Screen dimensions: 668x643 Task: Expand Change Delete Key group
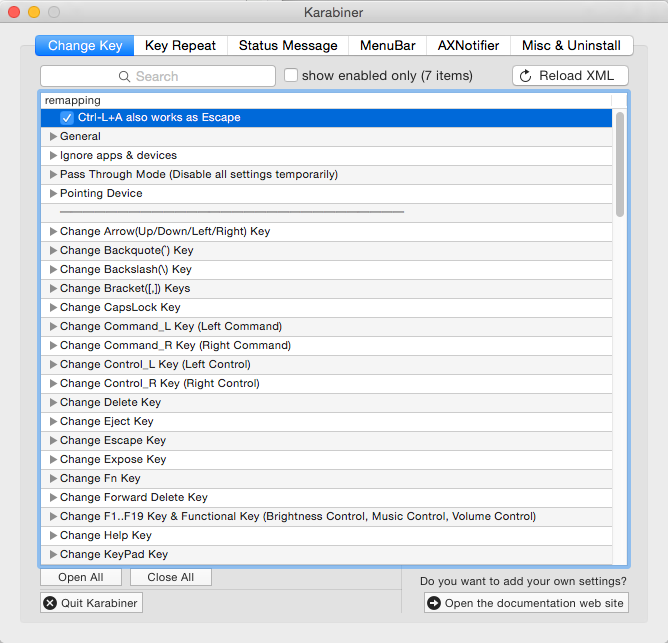click(x=53, y=402)
